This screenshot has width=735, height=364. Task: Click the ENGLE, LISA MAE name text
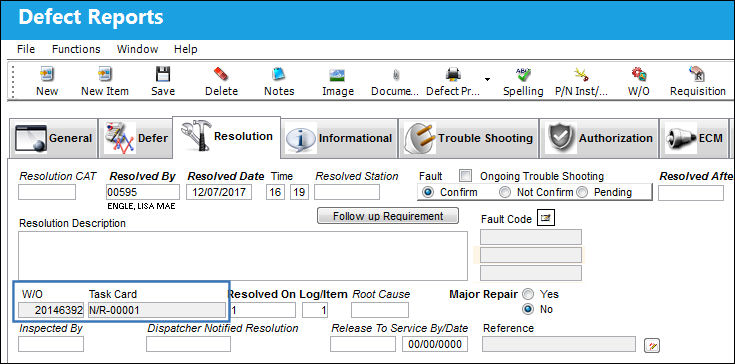pos(141,206)
